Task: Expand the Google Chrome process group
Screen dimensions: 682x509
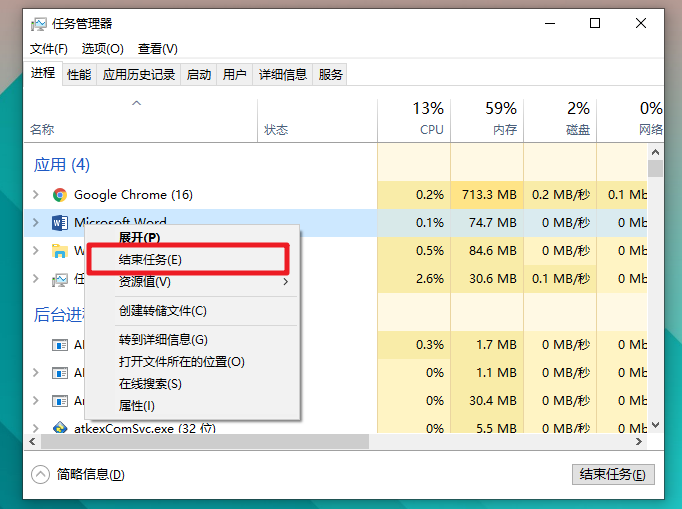Action: coord(36,195)
